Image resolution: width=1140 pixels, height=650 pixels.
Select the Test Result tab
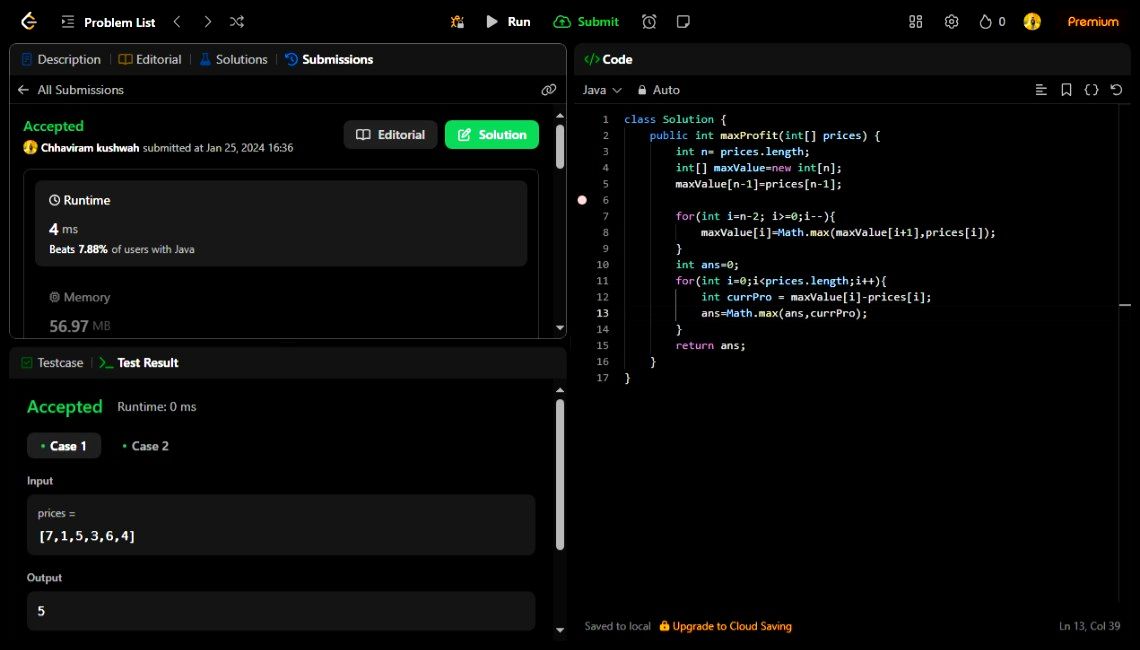click(x=139, y=363)
